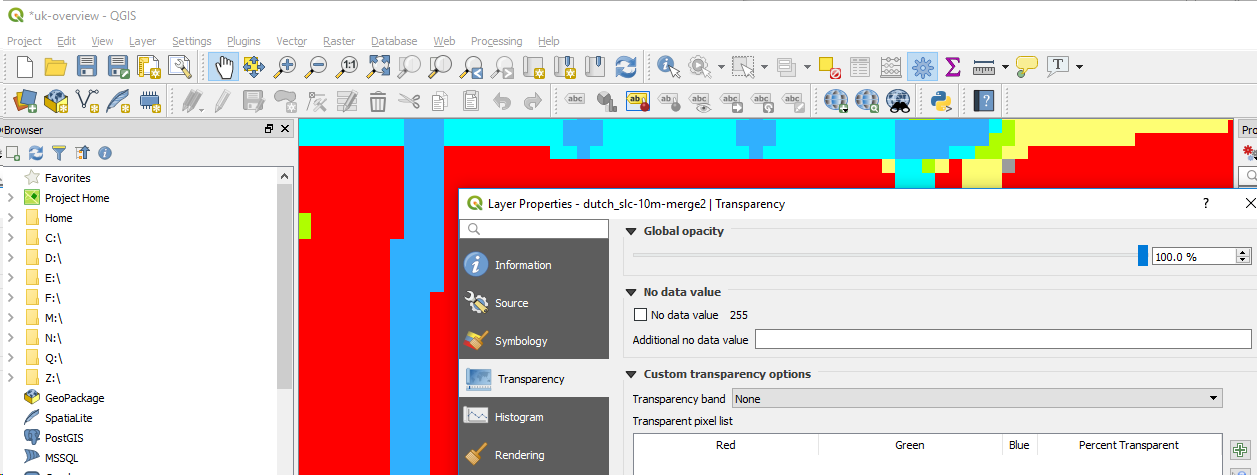Click the Zoom In magnifier tool
1257x475 pixels.
(286, 67)
